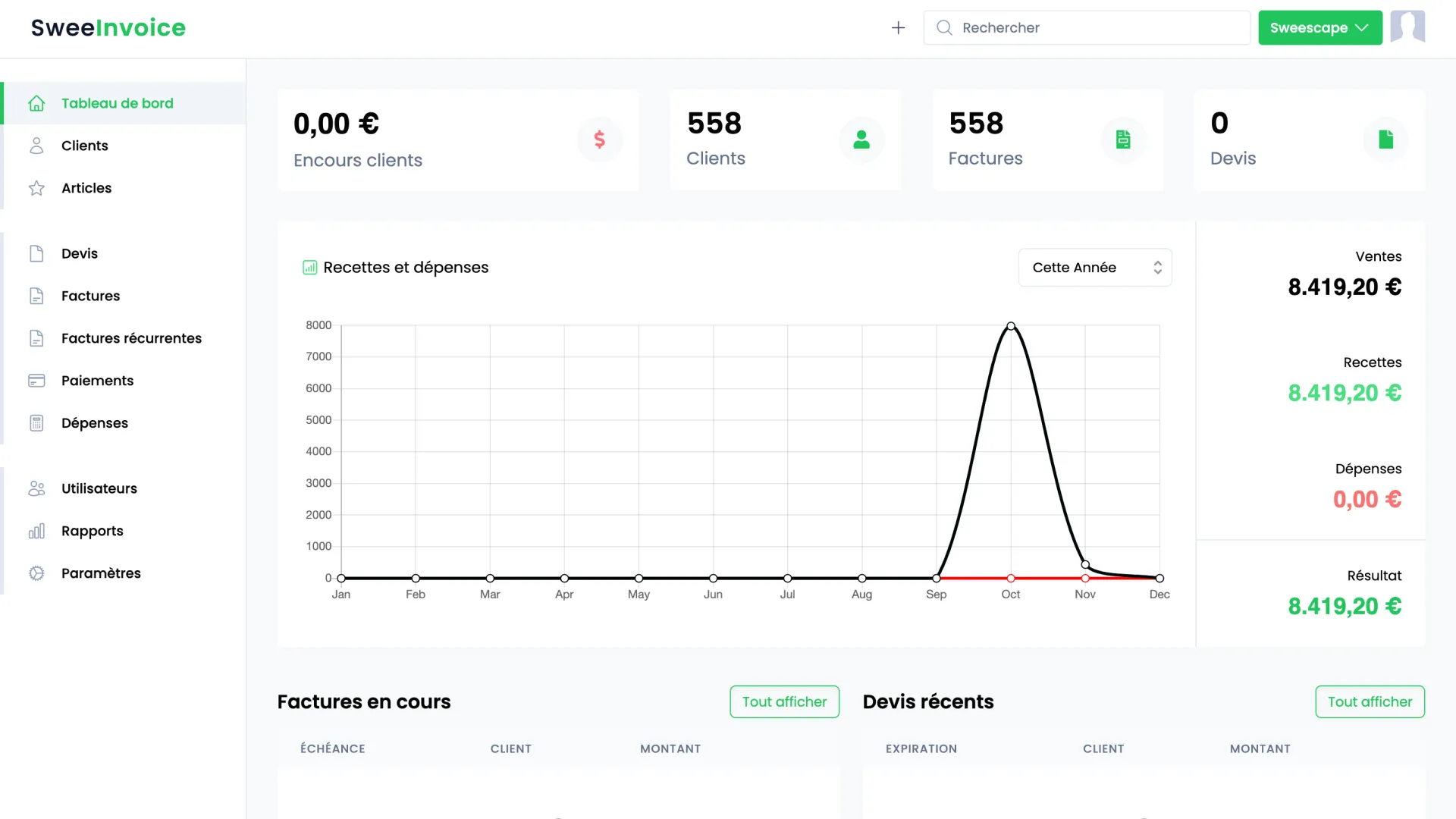This screenshot has width=1456, height=819.
Task: Open the Factures récurrentes section
Action: point(130,338)
